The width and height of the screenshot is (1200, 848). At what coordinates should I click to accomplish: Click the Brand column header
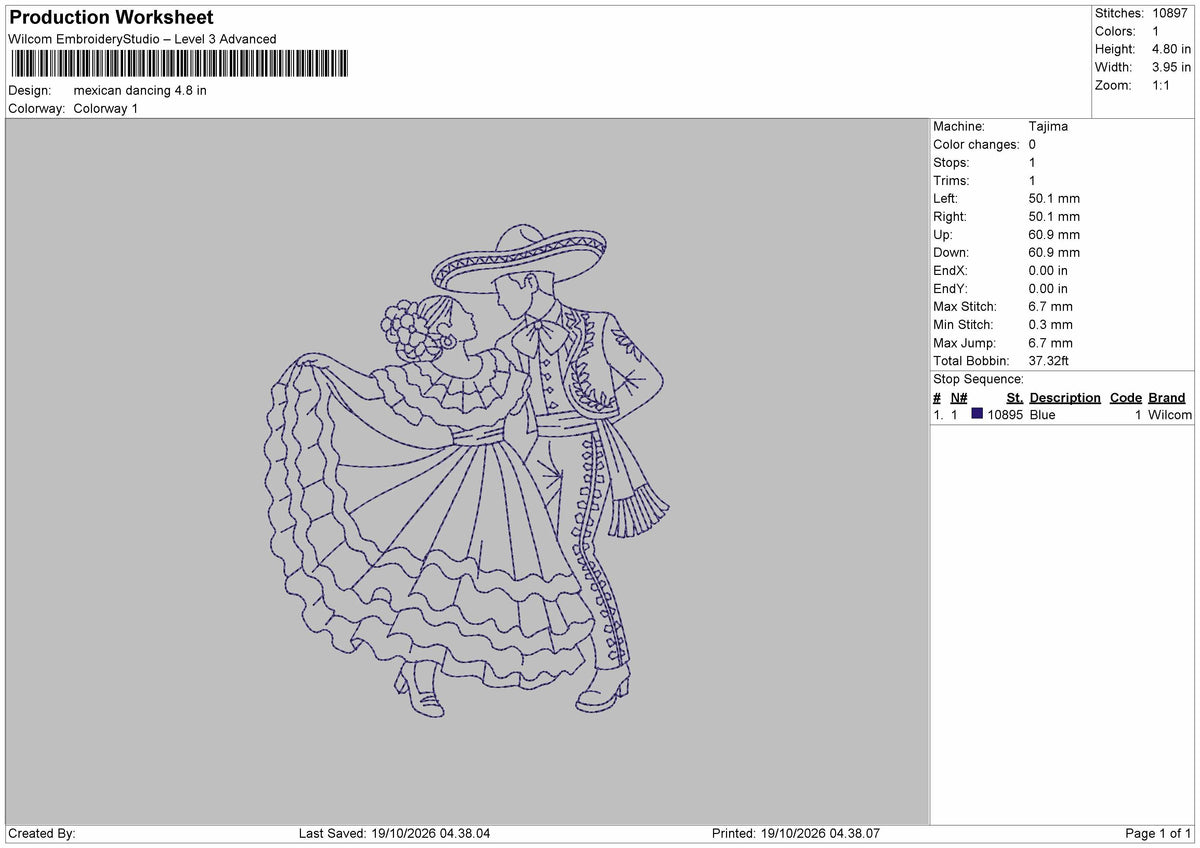click(x=1167, y=397)
